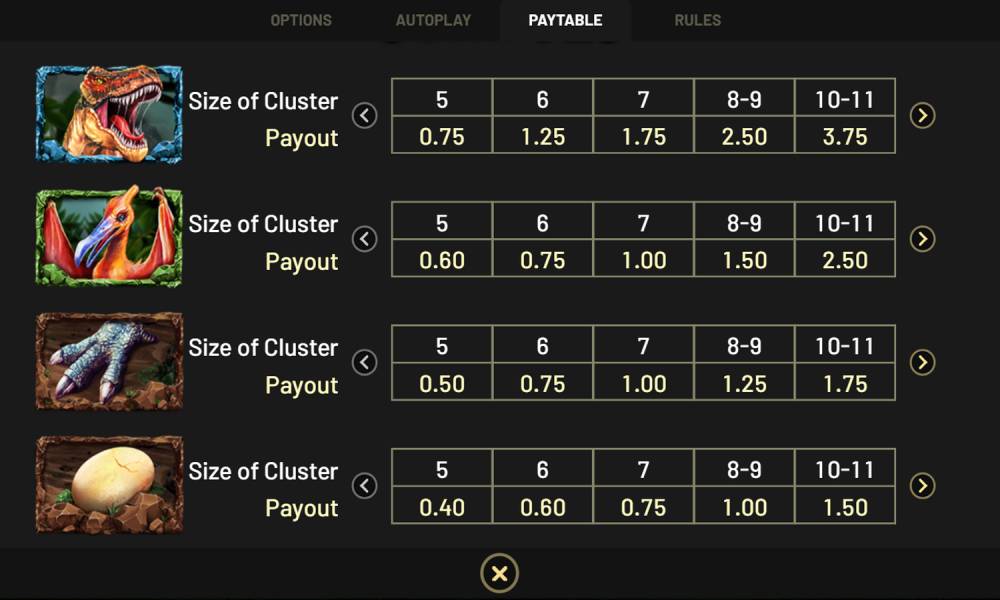Go back on claw payout row

click(x=364, y=362)
